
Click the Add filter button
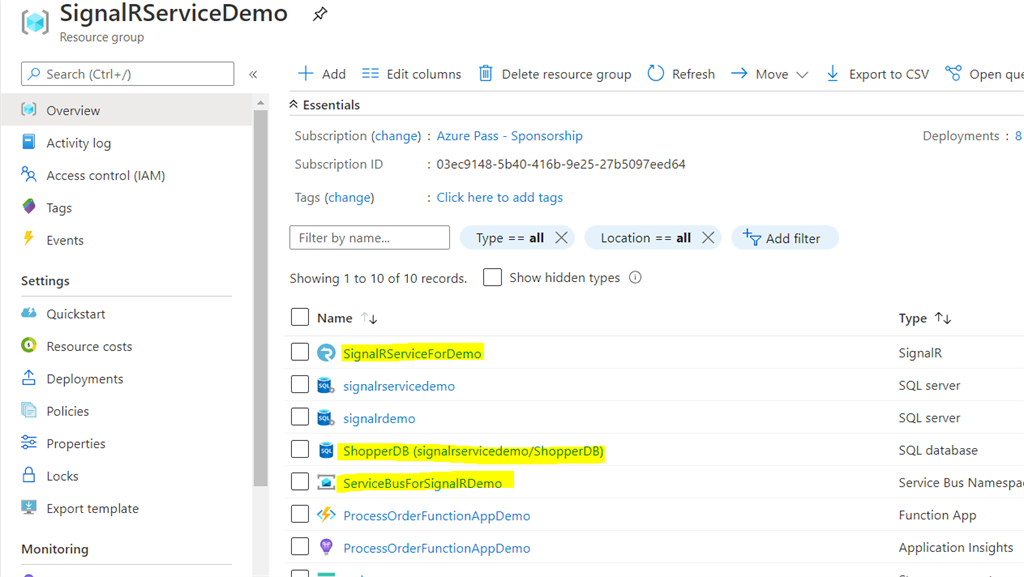(784, 238)
